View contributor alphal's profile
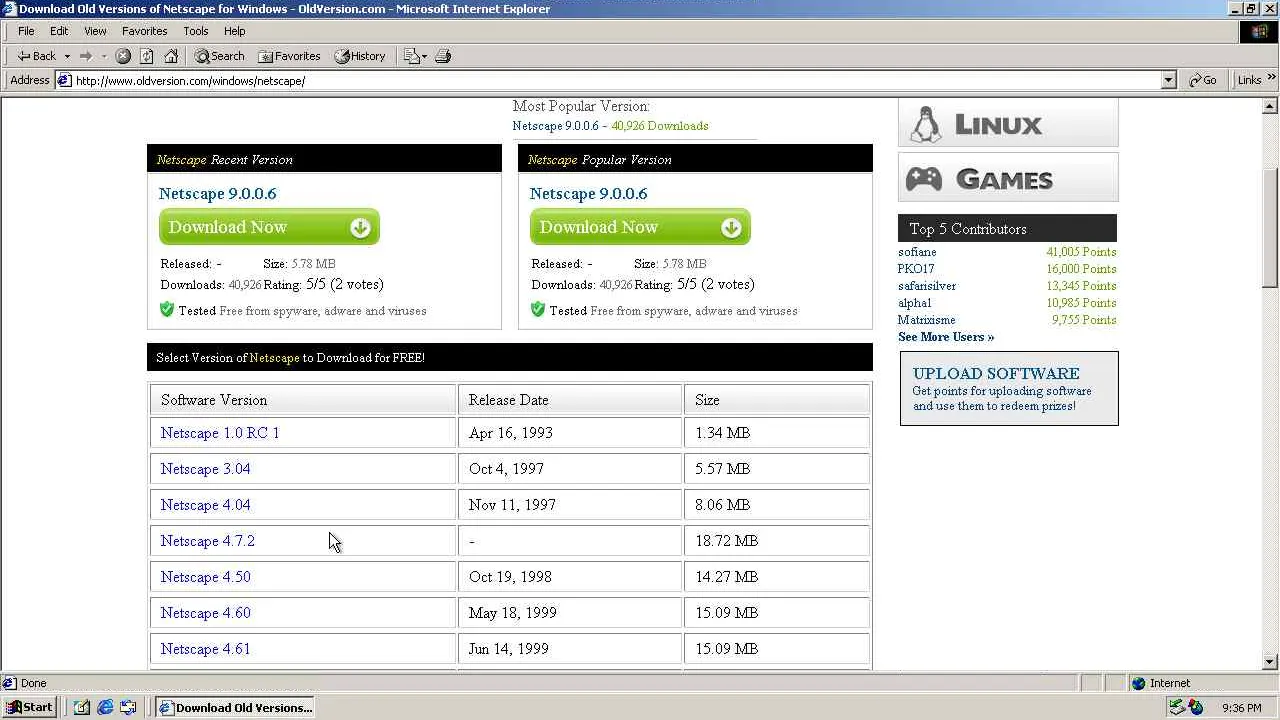The width and height of the screenshot is (1280, 720). click(x=914, y=303)
